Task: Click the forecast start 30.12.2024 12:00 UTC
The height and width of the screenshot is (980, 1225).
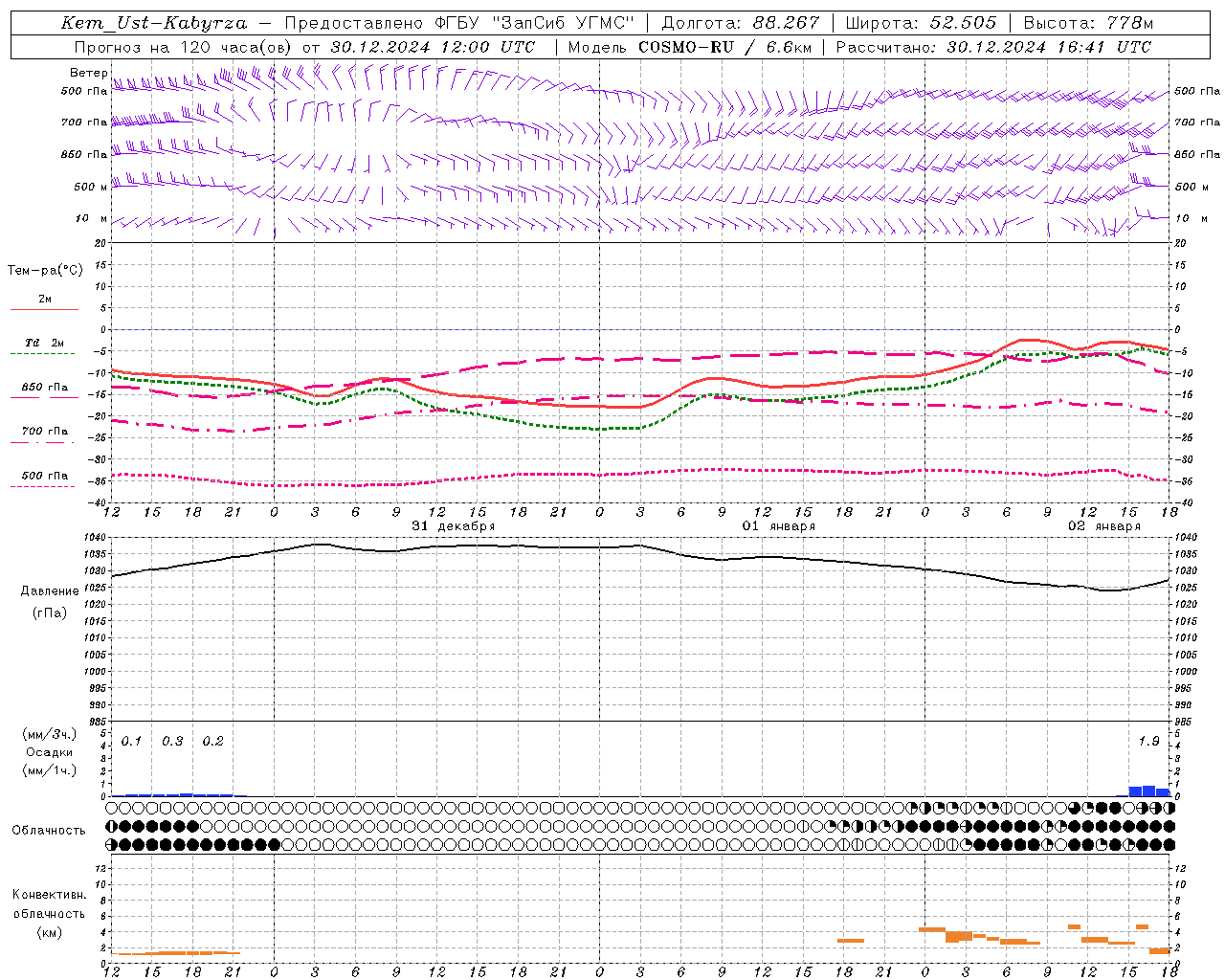Action: pyautogui.click(x=433, y=47)
